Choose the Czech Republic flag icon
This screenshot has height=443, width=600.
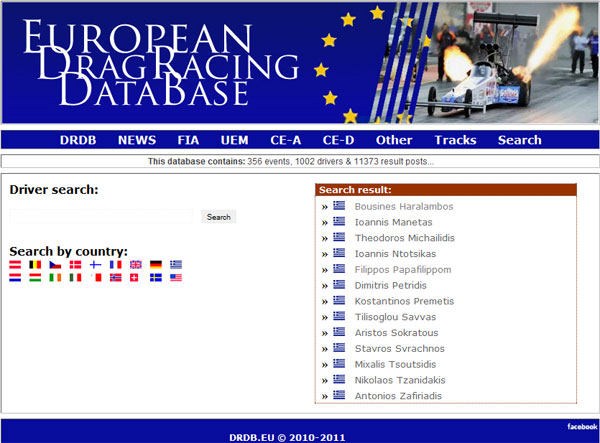click(55, 264)
